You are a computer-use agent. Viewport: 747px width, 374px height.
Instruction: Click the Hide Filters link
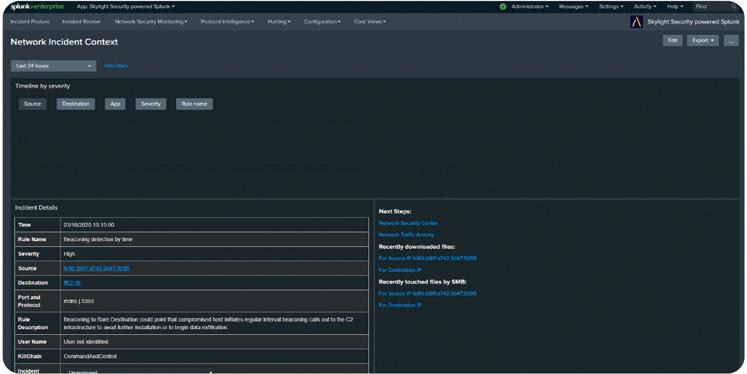(116, 66)
